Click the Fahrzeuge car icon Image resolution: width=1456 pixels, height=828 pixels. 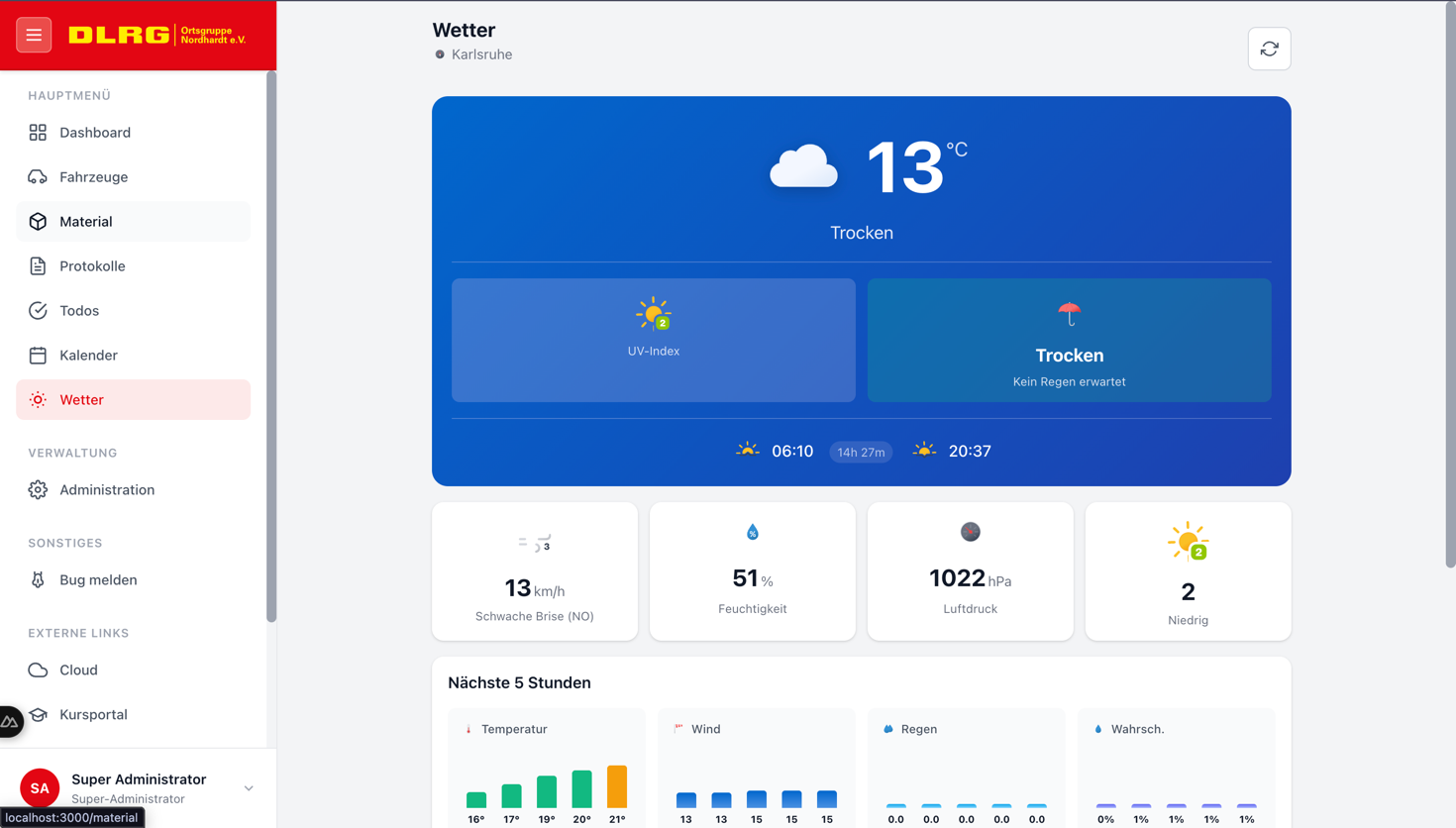click(38, 177)
